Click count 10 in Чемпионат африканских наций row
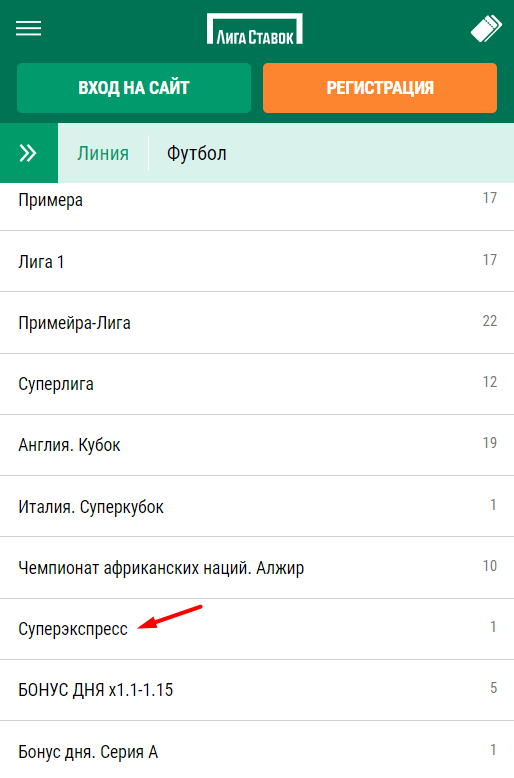The width and height of the screenshot is (514, 778). [x=490, y=566]
